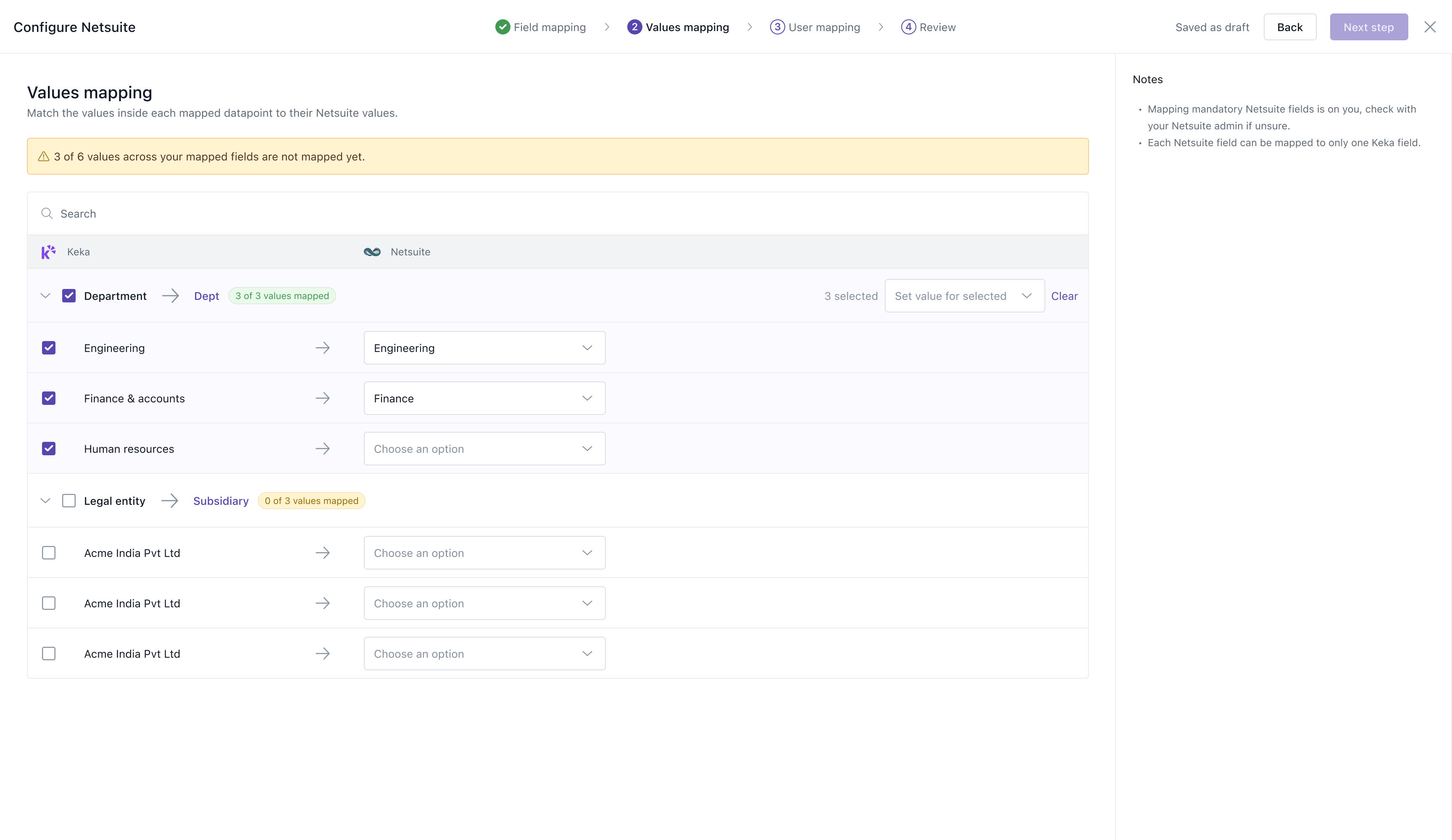Viewport: 1452px width, 840px height.
Task: Click the Keka logo icon
Action: [x=48, y=252]
